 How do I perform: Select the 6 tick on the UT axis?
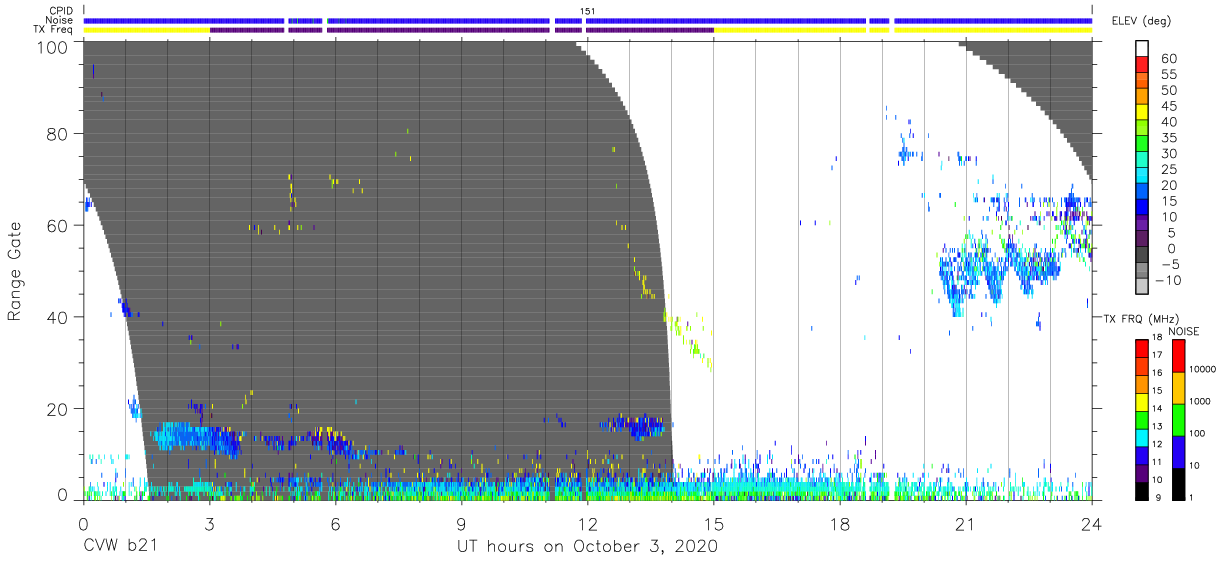click(335, 524)
